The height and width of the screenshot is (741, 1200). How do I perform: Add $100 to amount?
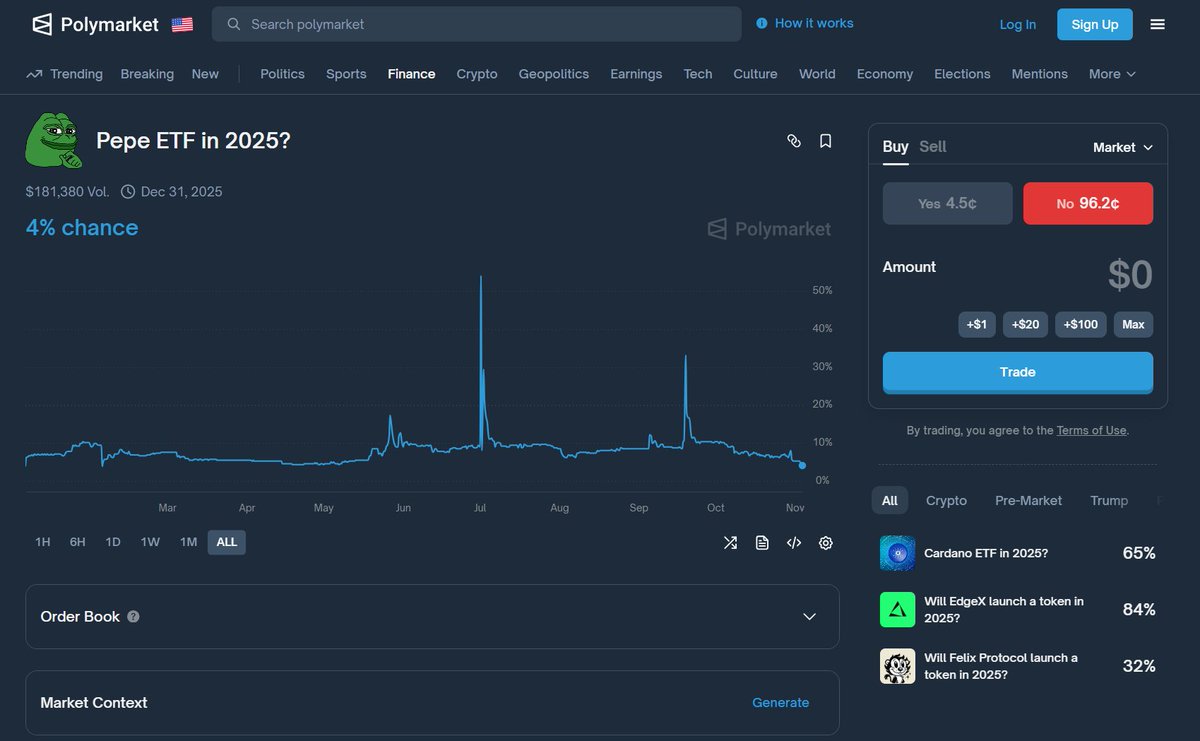pos(1081,324)
